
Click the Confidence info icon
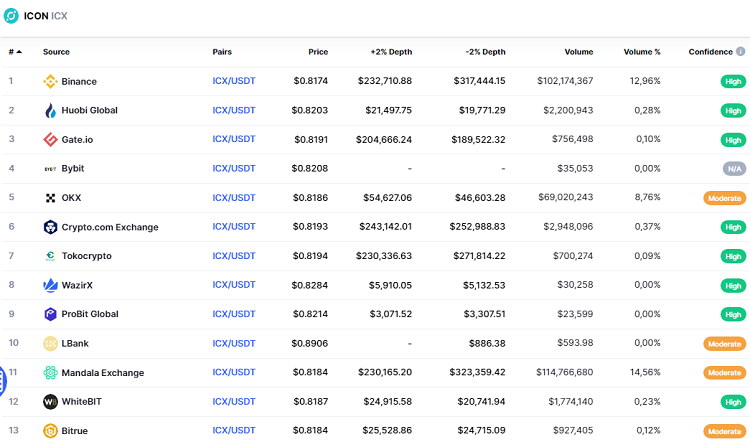click(741, 52)
